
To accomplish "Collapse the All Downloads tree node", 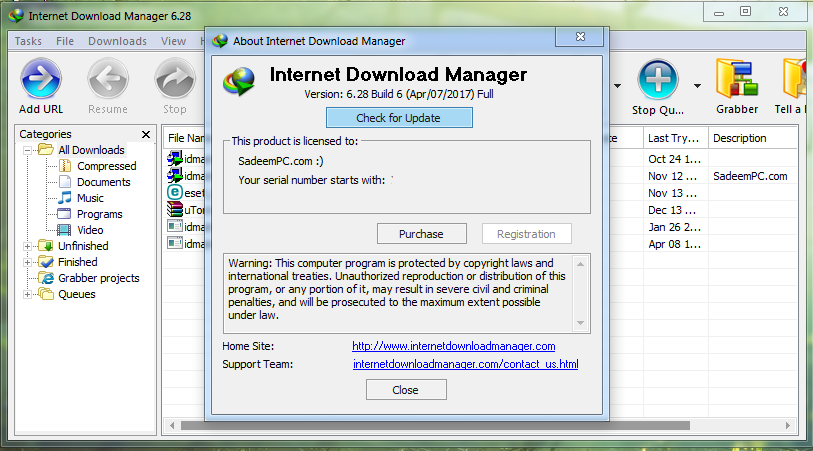I will tap(27, 150).
